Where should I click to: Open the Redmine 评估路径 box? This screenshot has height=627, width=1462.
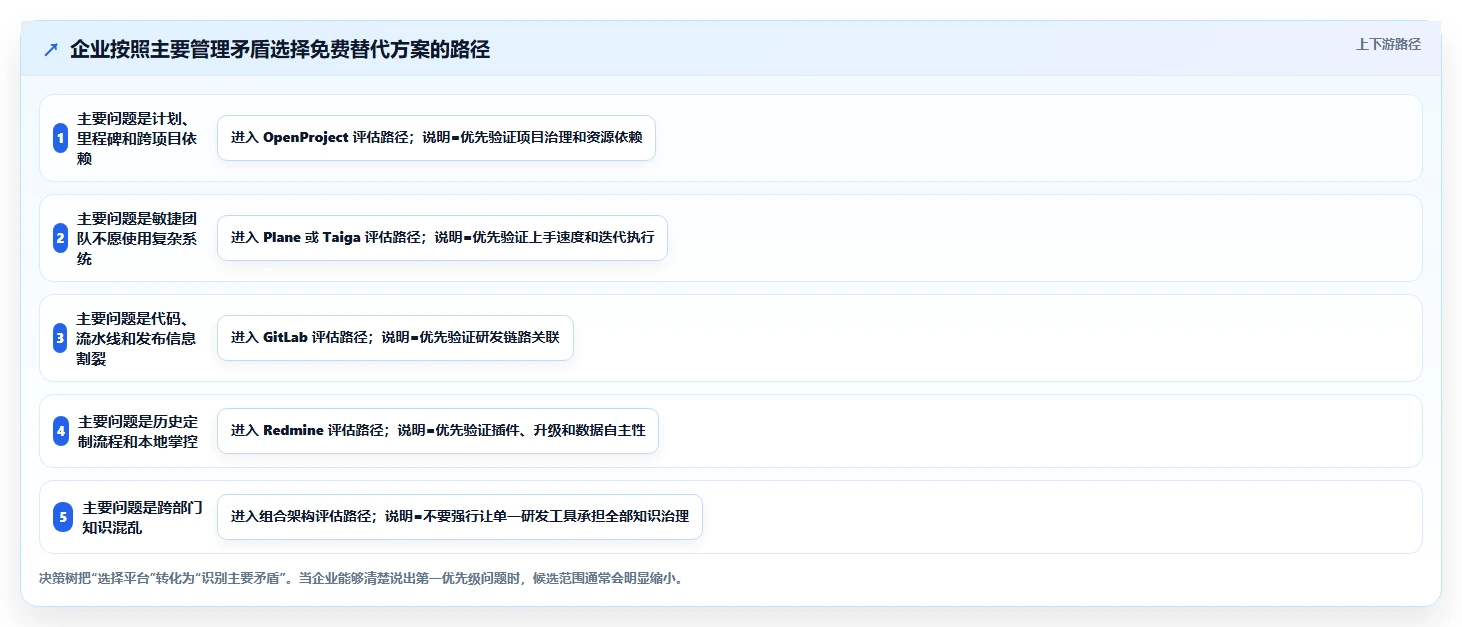pyautogui.click(x=438, y=431)
